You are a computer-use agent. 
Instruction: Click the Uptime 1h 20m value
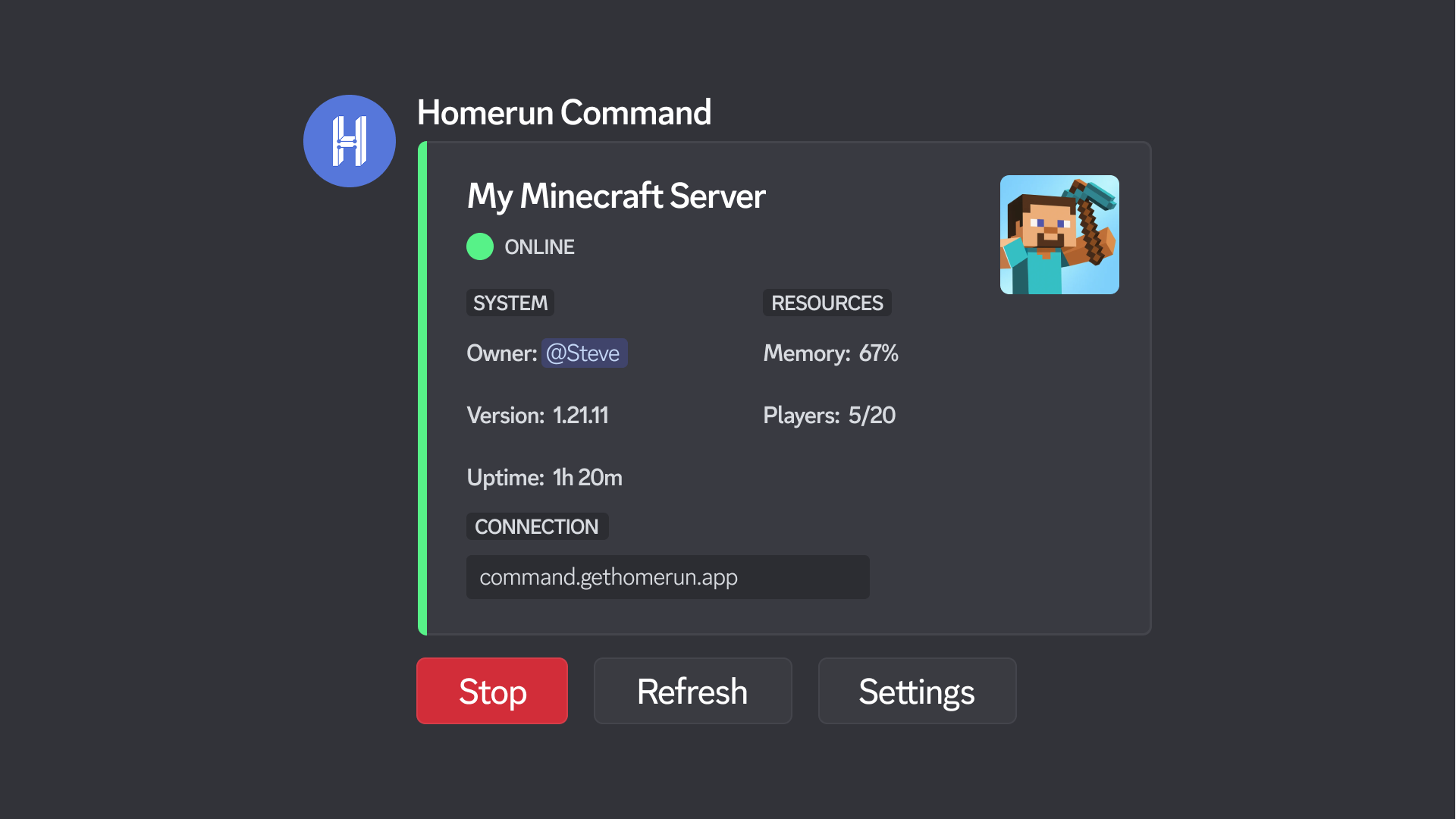pyautogui.click(x=586, y=477)
